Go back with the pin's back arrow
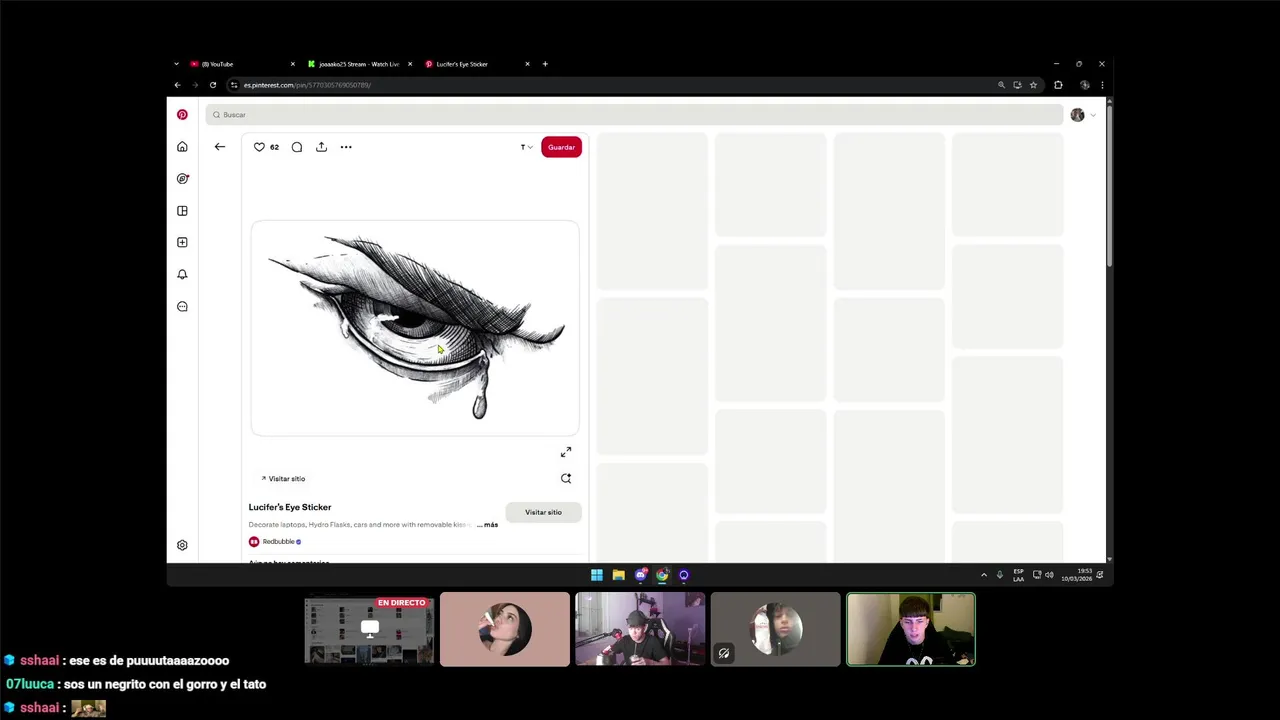1280x720 pixels. 220,147
